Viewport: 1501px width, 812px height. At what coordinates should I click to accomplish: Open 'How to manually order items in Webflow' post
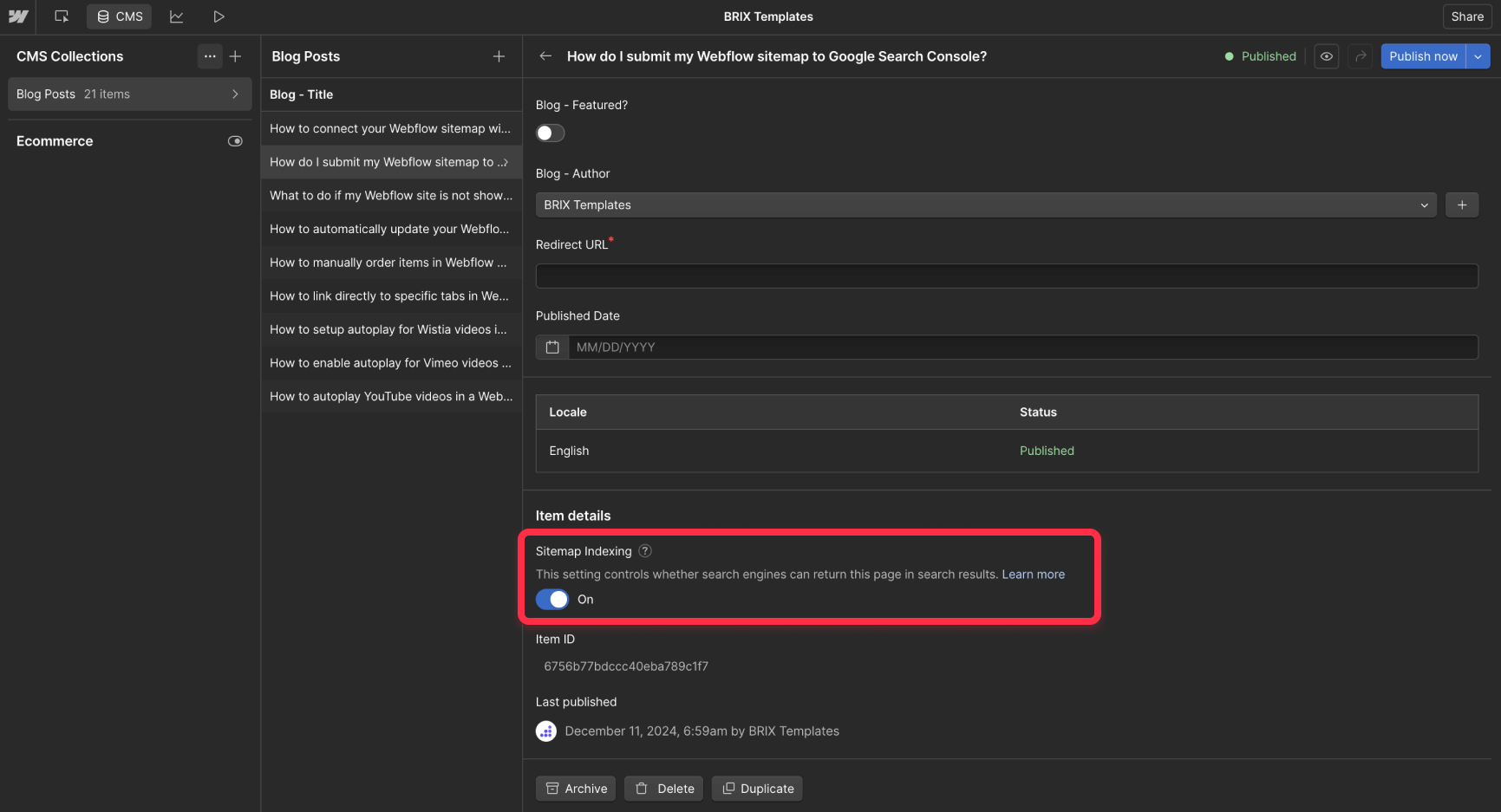tap(392, 263)
